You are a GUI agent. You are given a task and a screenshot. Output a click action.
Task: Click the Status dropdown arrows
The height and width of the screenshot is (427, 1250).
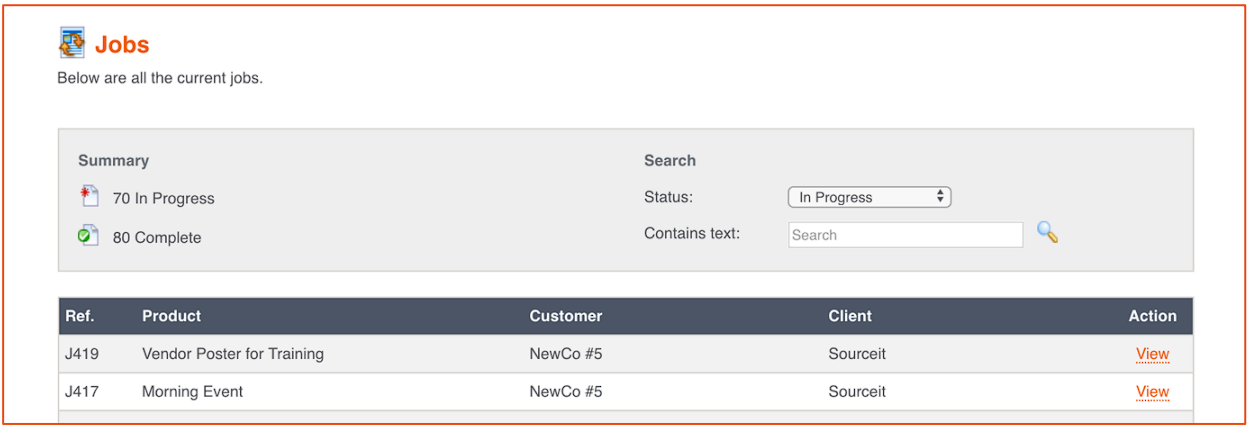tap(940, 197)
